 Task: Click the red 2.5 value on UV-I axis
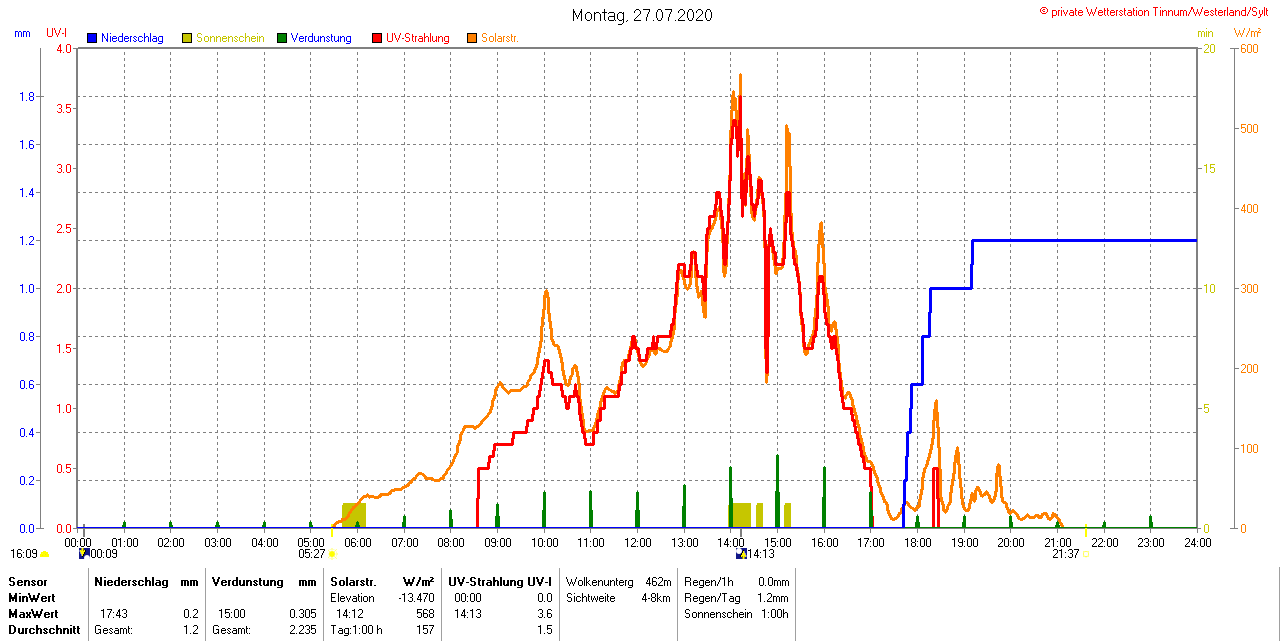pyautogui.click(x=65, y=228)
